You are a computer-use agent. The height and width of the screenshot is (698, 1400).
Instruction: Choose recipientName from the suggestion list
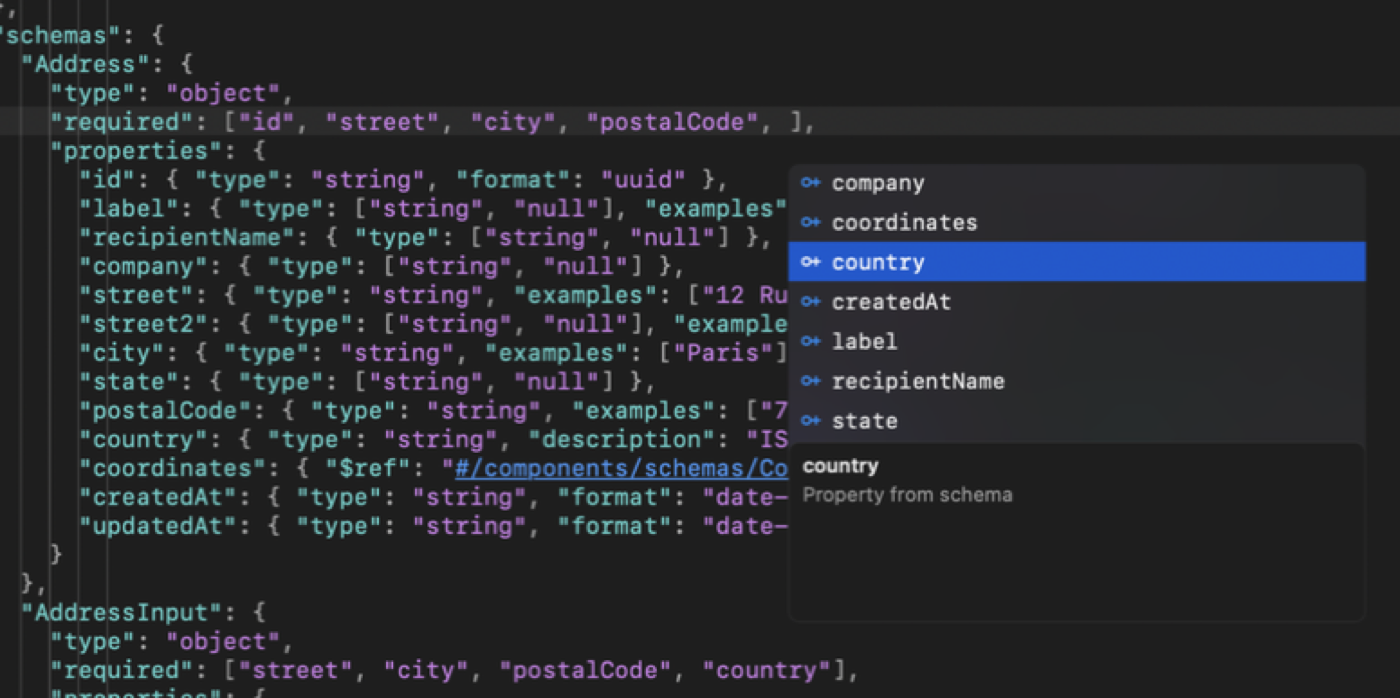[918, 381]
